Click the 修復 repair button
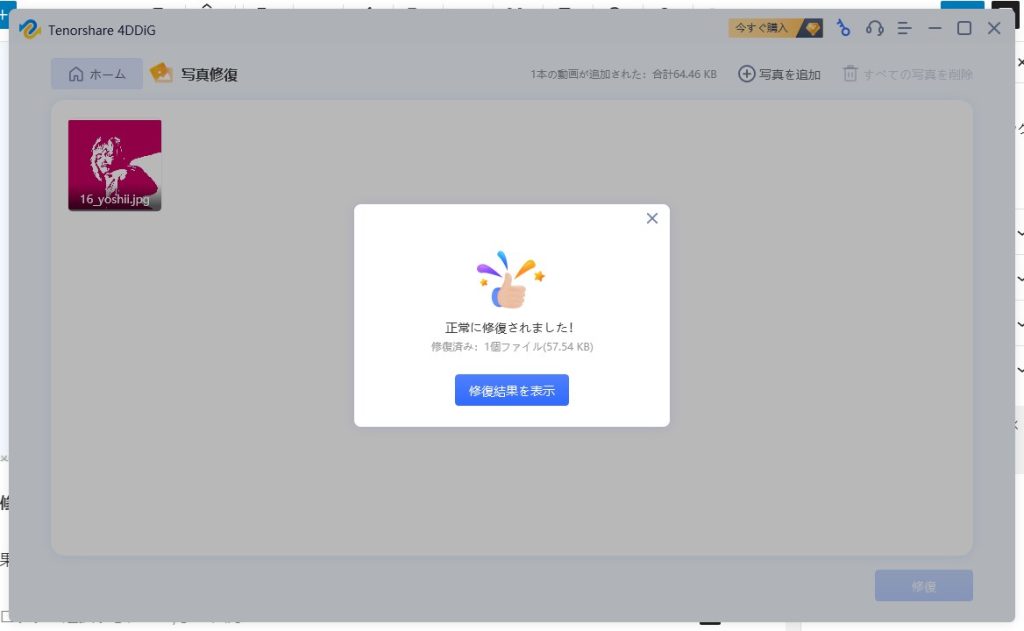Screen dimensions: 1024x631 [x=923, y=586]
